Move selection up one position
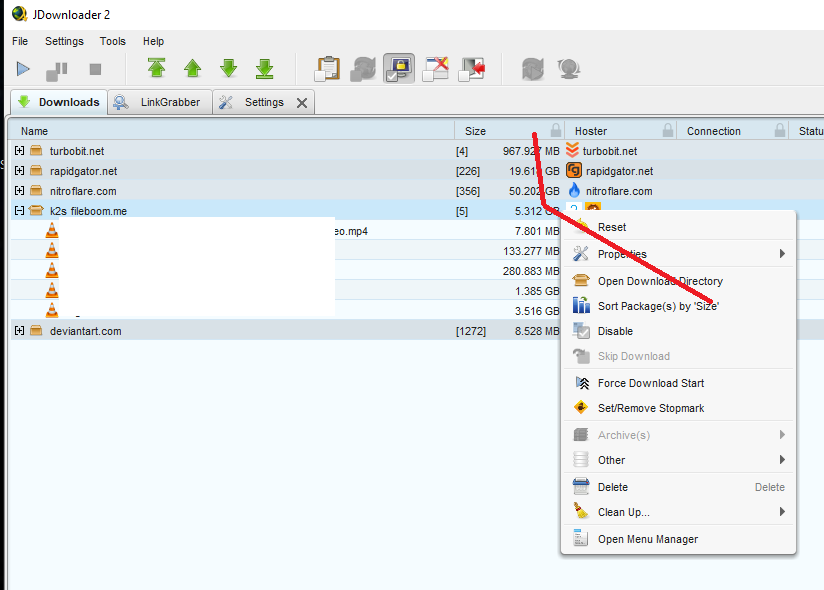 [192, 68]
